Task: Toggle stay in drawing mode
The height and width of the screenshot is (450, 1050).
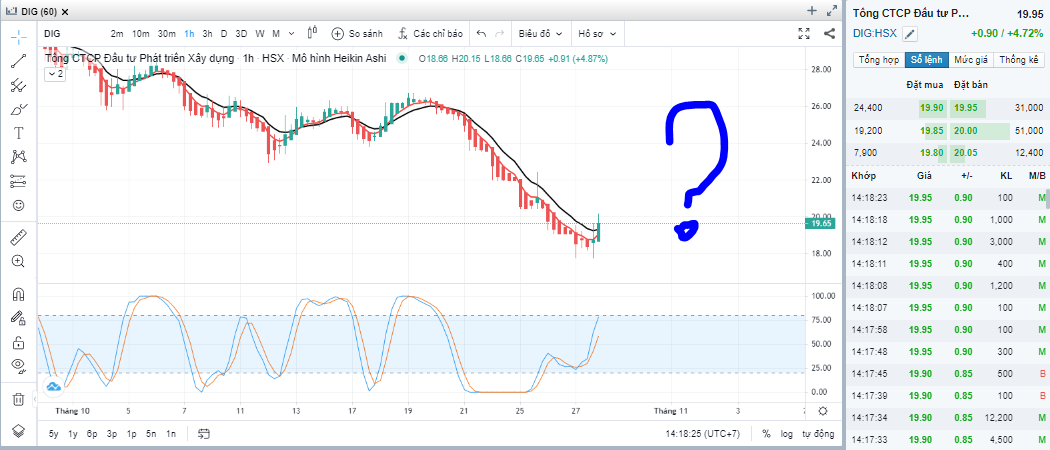Action: pos(19,318)
